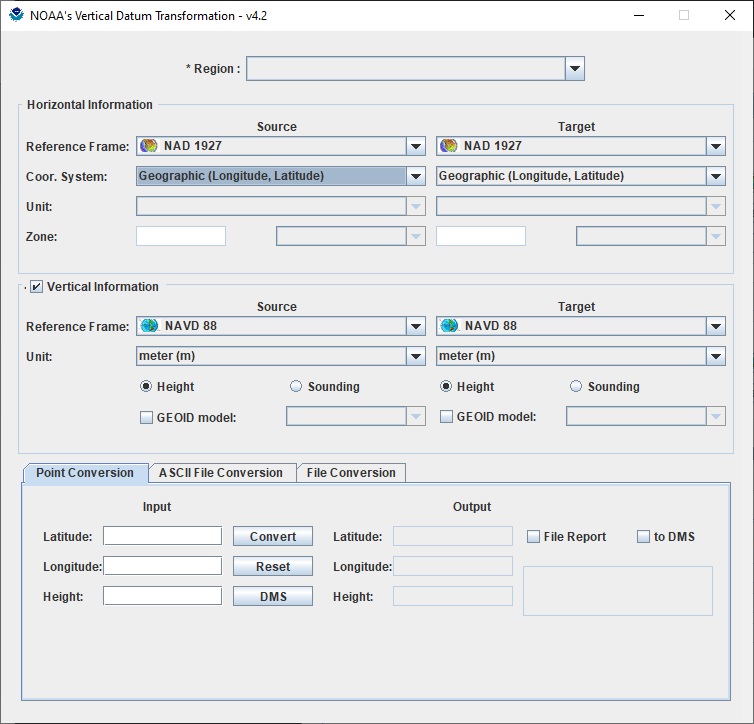
Task: Focus the input Longitude field
Action: [163, 566]
